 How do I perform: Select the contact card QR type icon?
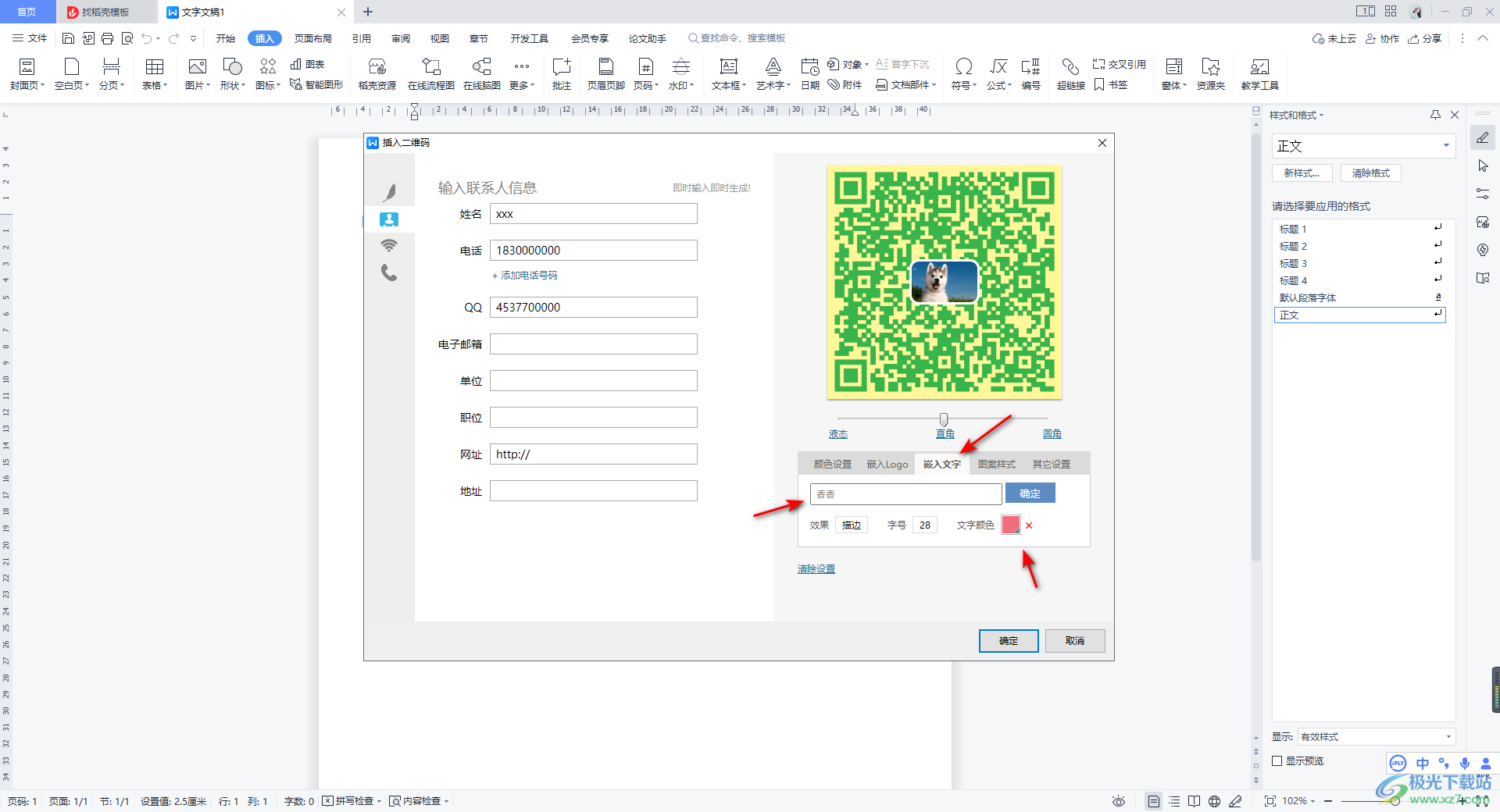pyautogui.click(x=389, y=219)
